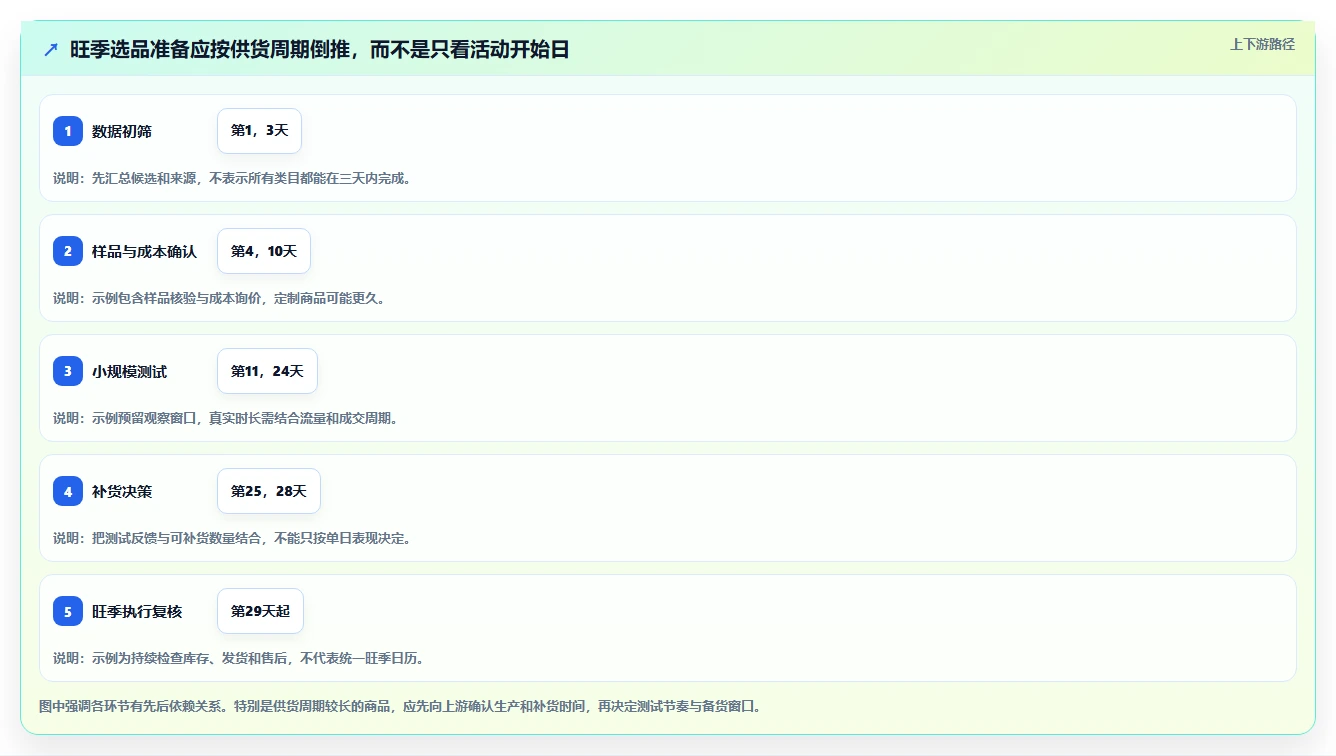Select the 第29天起 day chip
1336x756 pixels.
coord(260,611)
